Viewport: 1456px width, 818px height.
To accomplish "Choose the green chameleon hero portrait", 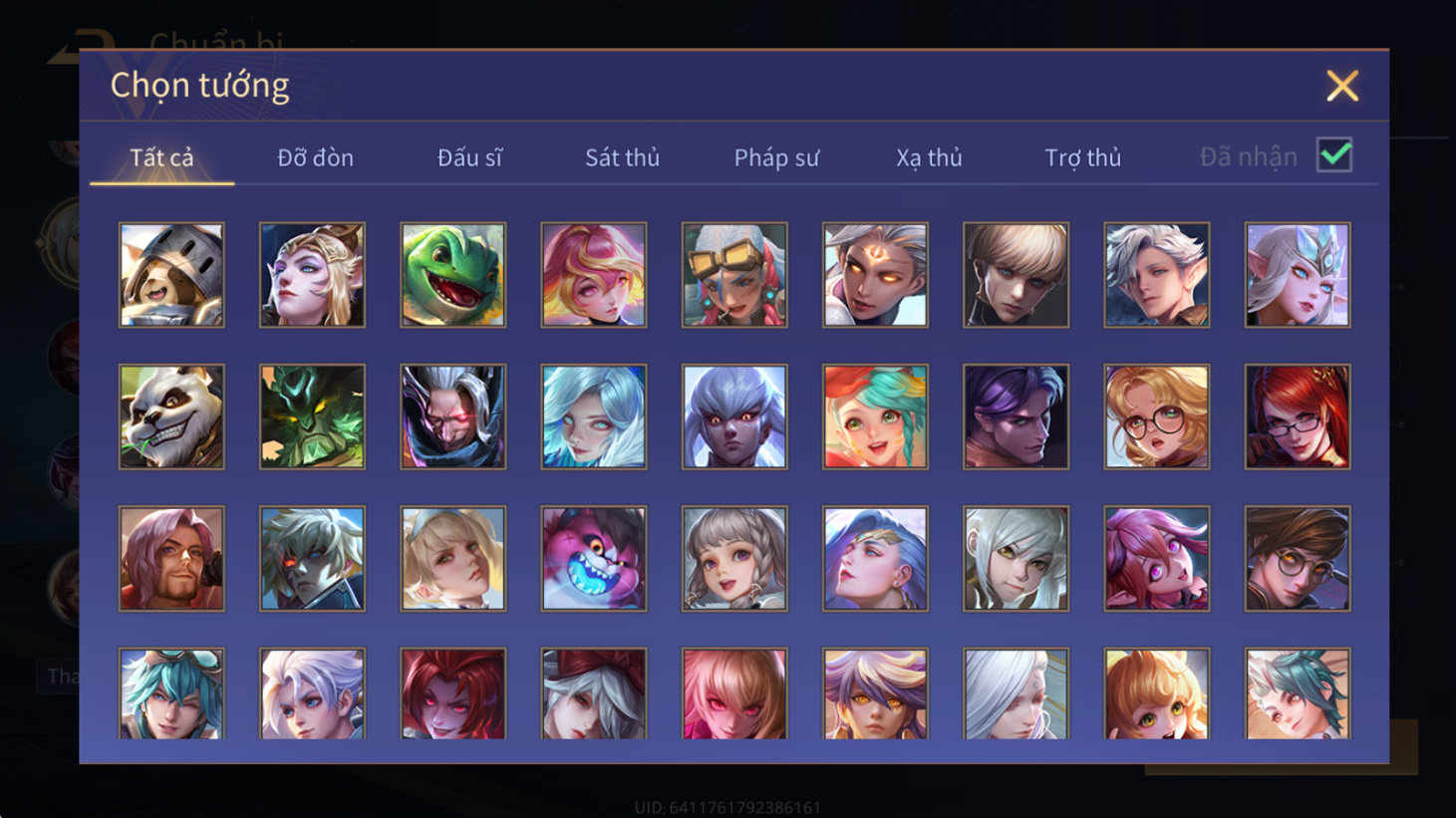I will pos(453,275).
